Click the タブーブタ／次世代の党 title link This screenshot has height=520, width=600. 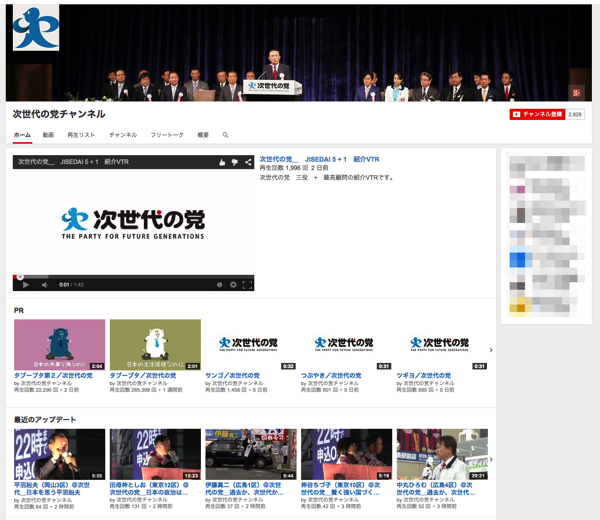[x=143, y=375]
